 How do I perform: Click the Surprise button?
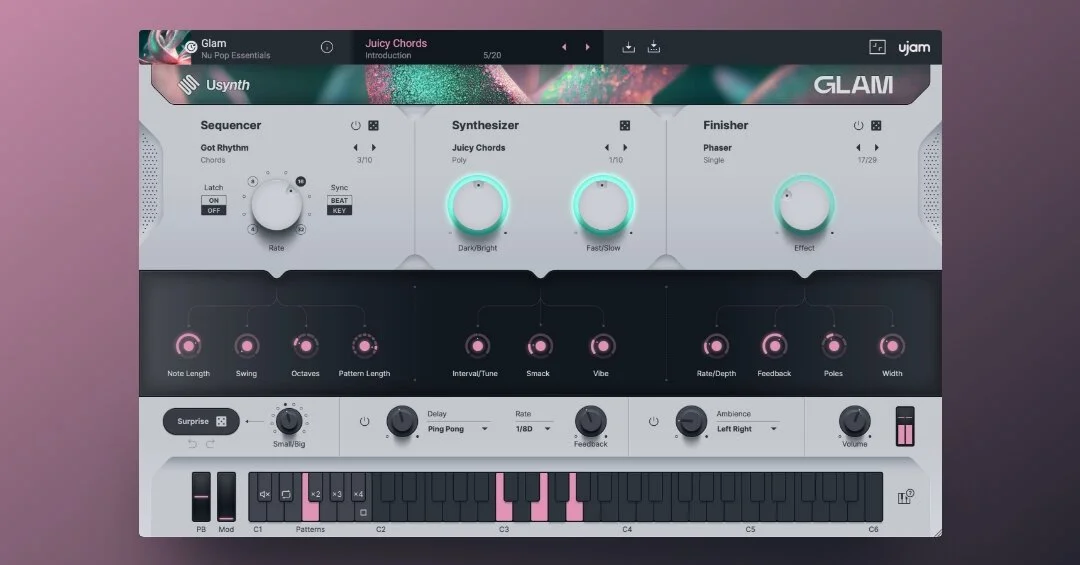tap(201, 421)
